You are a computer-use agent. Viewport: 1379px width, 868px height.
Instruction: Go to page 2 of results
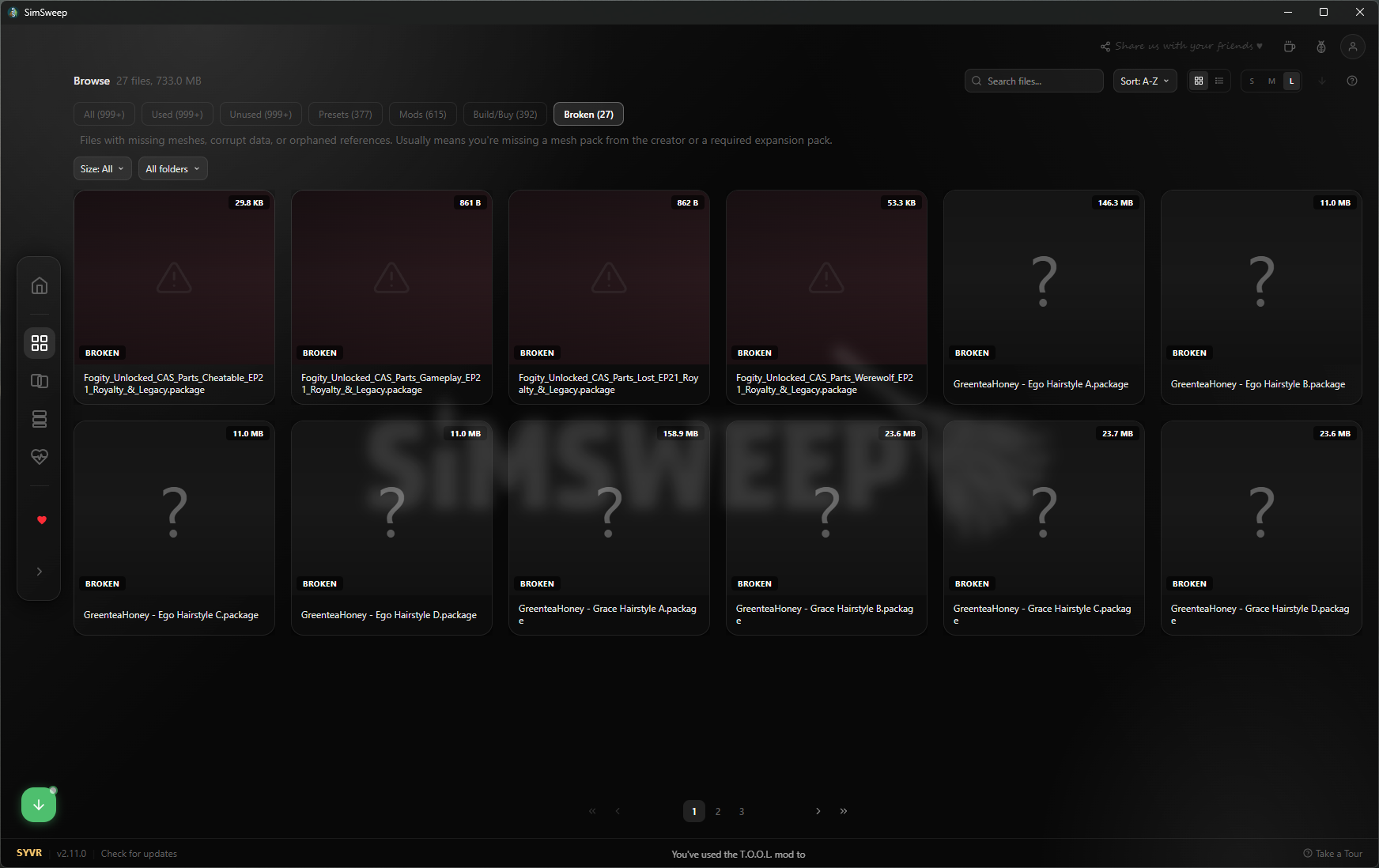(718, 811)
